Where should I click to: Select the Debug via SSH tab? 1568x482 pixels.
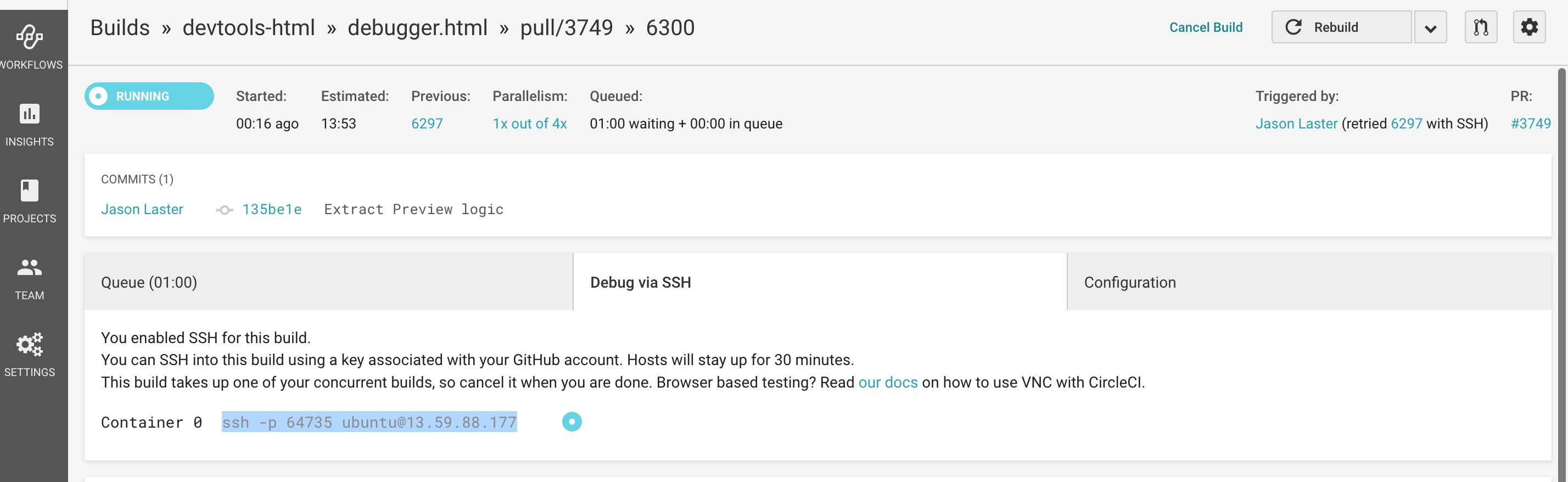(640, 282)
